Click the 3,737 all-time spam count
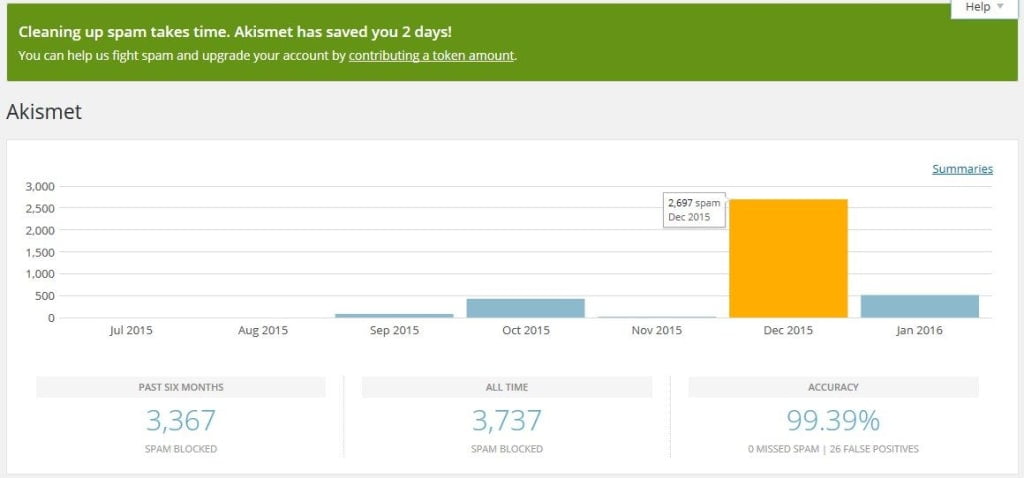1024x478 pixels. point(507,419)
